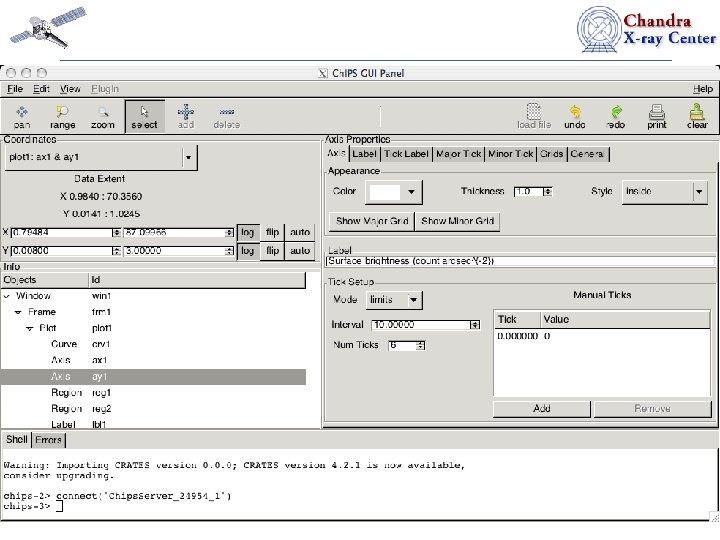The height and width of the screenshot is (540, 720).
Task: Switch to the Minor Tick tab
Action: 511,154
